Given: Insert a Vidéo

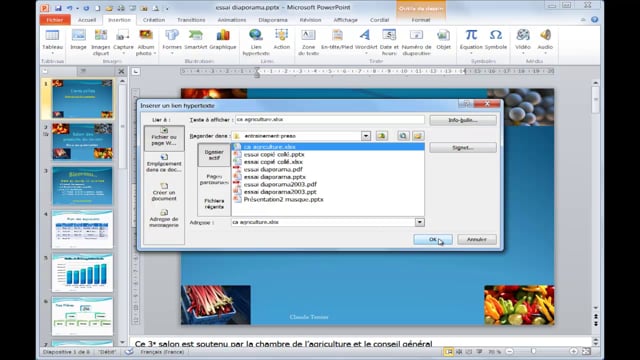Looking at the screenshot, I should point(523,42).
